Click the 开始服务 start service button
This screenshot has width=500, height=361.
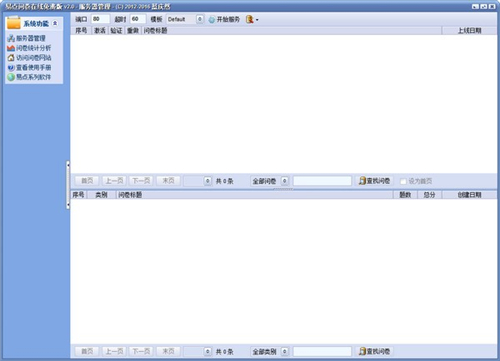point(224,19)
